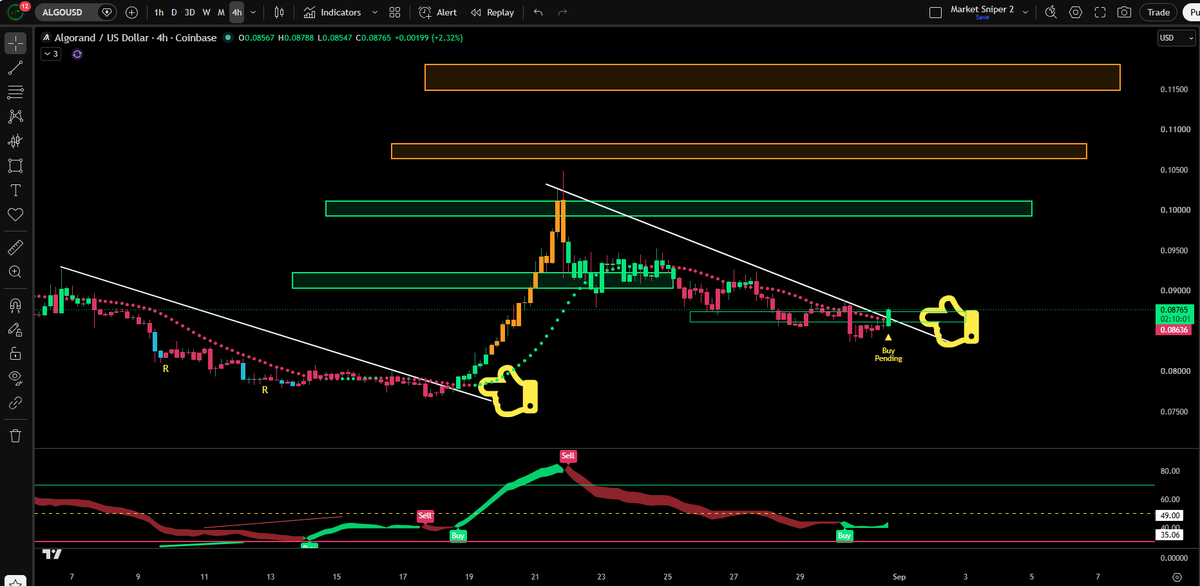Toggle stay in drawing mode

pos(16,328)
